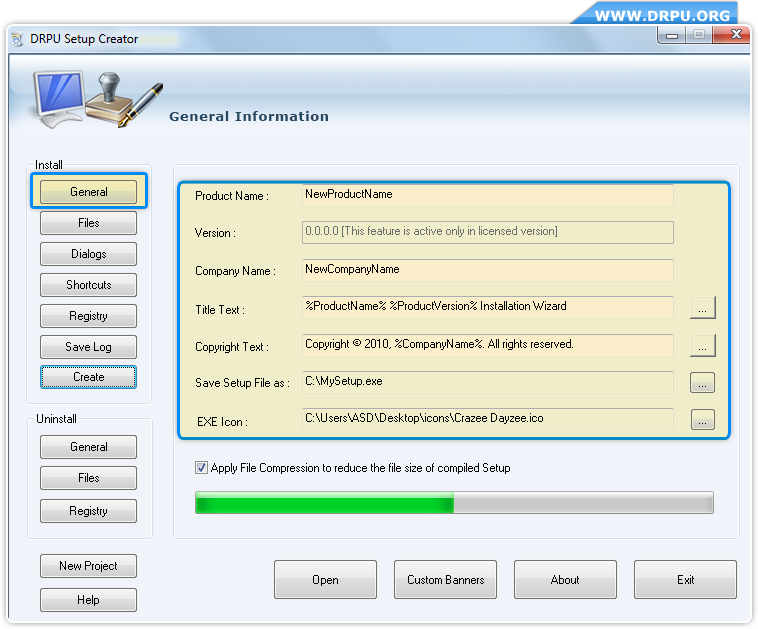Click the Save Setup File as field

(x=488, y=382)
